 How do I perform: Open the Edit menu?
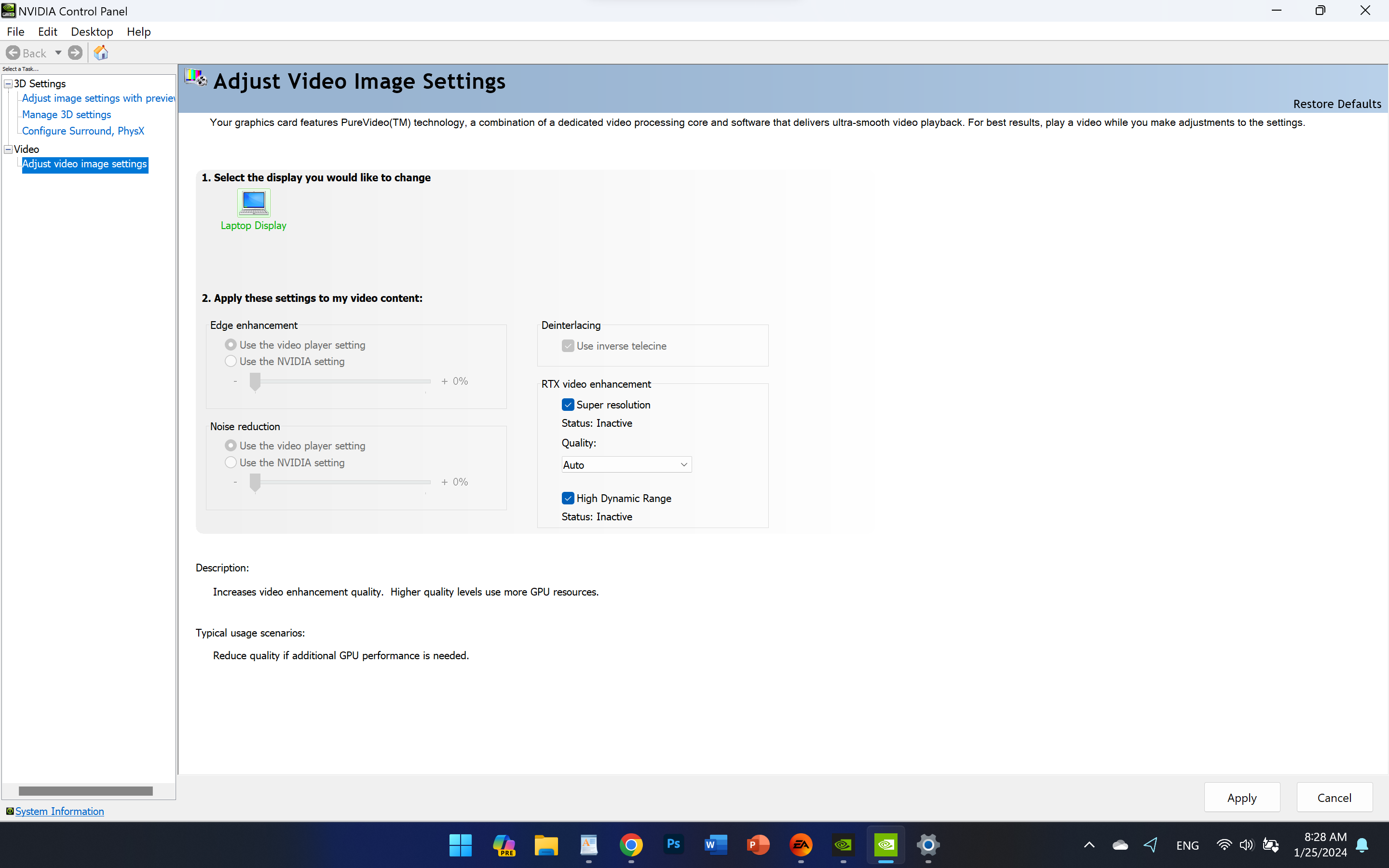(48, 31)
